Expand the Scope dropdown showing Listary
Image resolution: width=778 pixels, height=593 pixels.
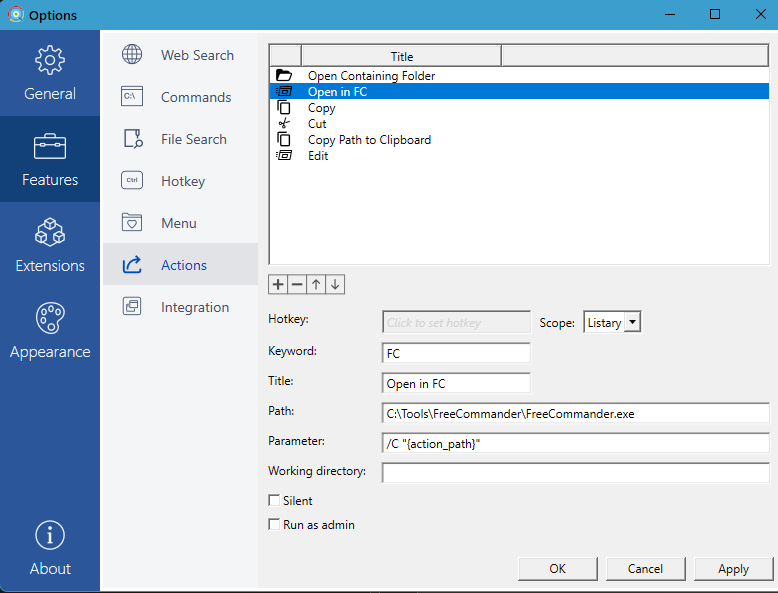click(611, 322)
